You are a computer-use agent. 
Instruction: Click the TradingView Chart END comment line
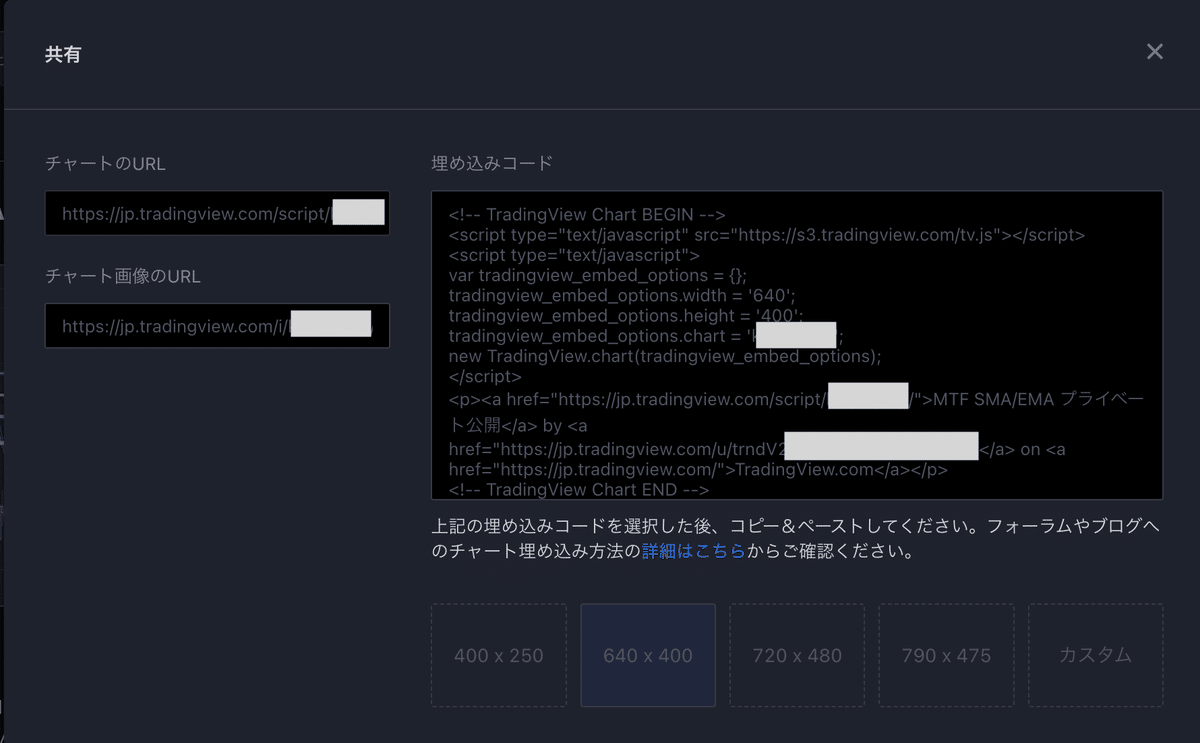579,489
